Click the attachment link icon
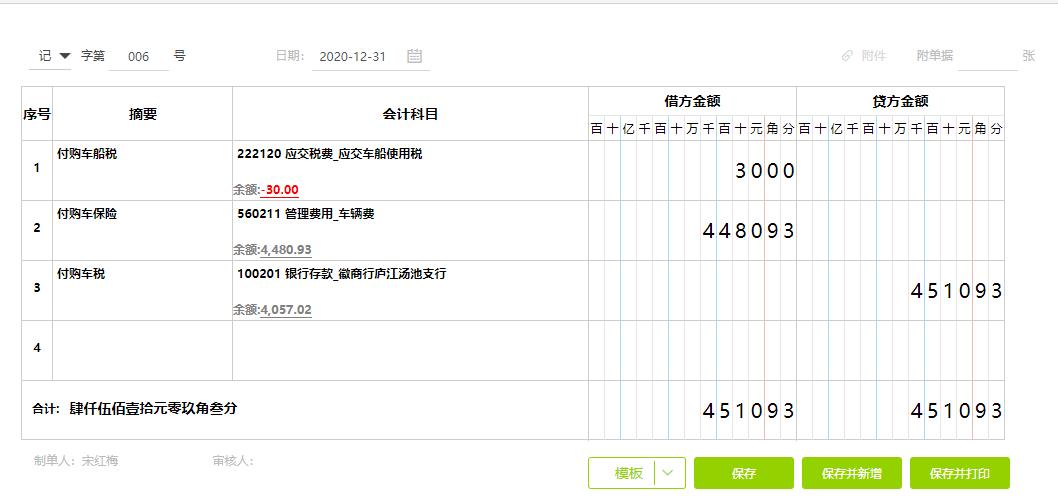The image size is (1058, 497). coord(847,56)
